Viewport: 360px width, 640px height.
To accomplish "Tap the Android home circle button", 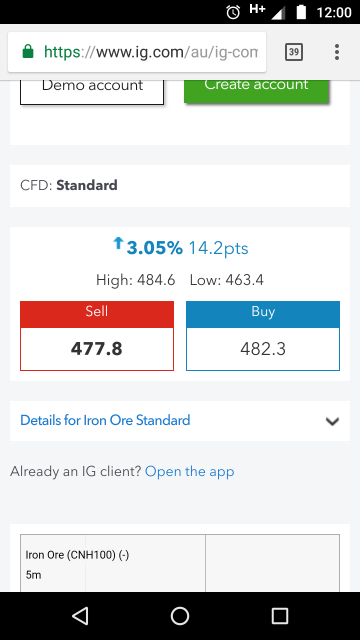I will (x=180, y=616).
